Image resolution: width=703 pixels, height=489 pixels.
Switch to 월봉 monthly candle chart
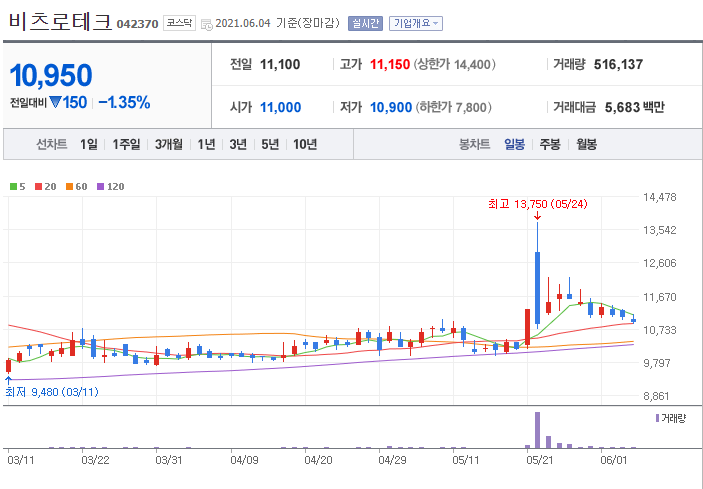coord(586,144)
